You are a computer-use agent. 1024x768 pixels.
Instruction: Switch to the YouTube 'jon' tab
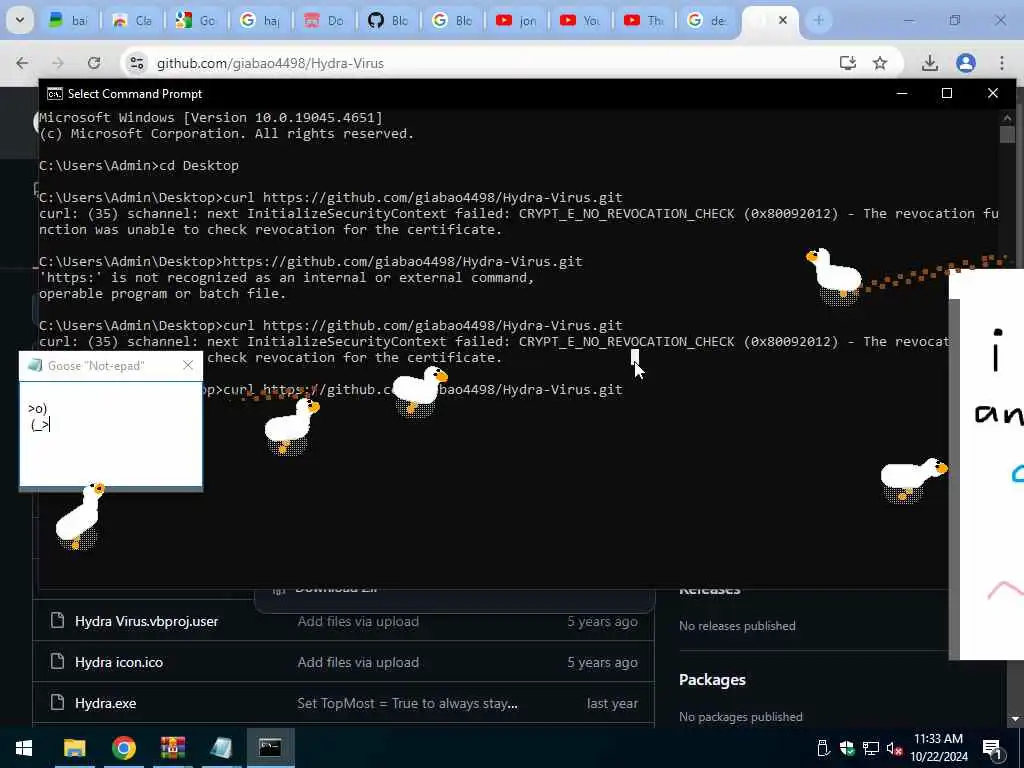click(x=516, y=21)
